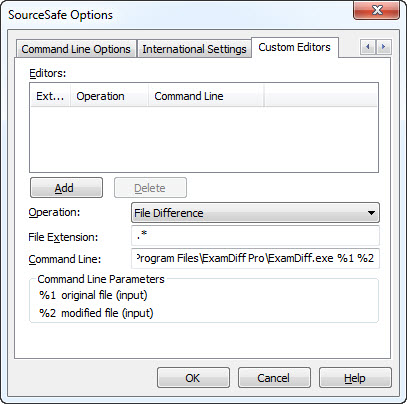The width and height of the screenshot is (407, 404).
Task: Switch to International Settings tab
Action: [194, 49]
